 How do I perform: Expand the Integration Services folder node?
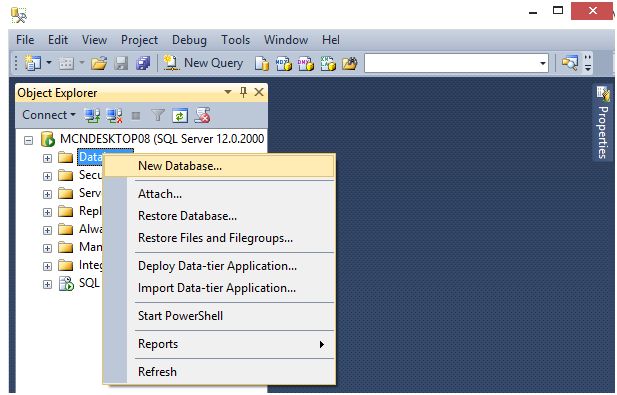47,266
